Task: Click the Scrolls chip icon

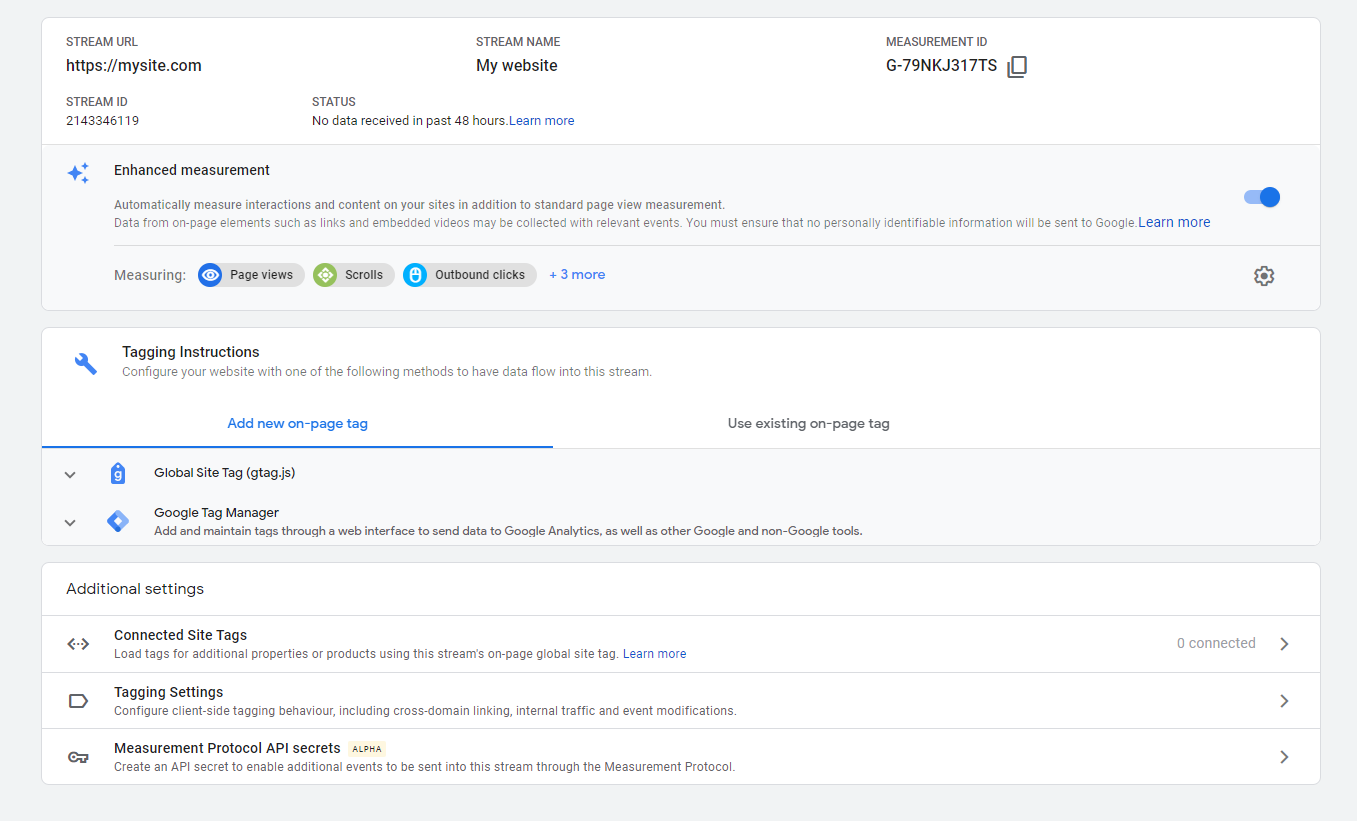Action: 325,275
